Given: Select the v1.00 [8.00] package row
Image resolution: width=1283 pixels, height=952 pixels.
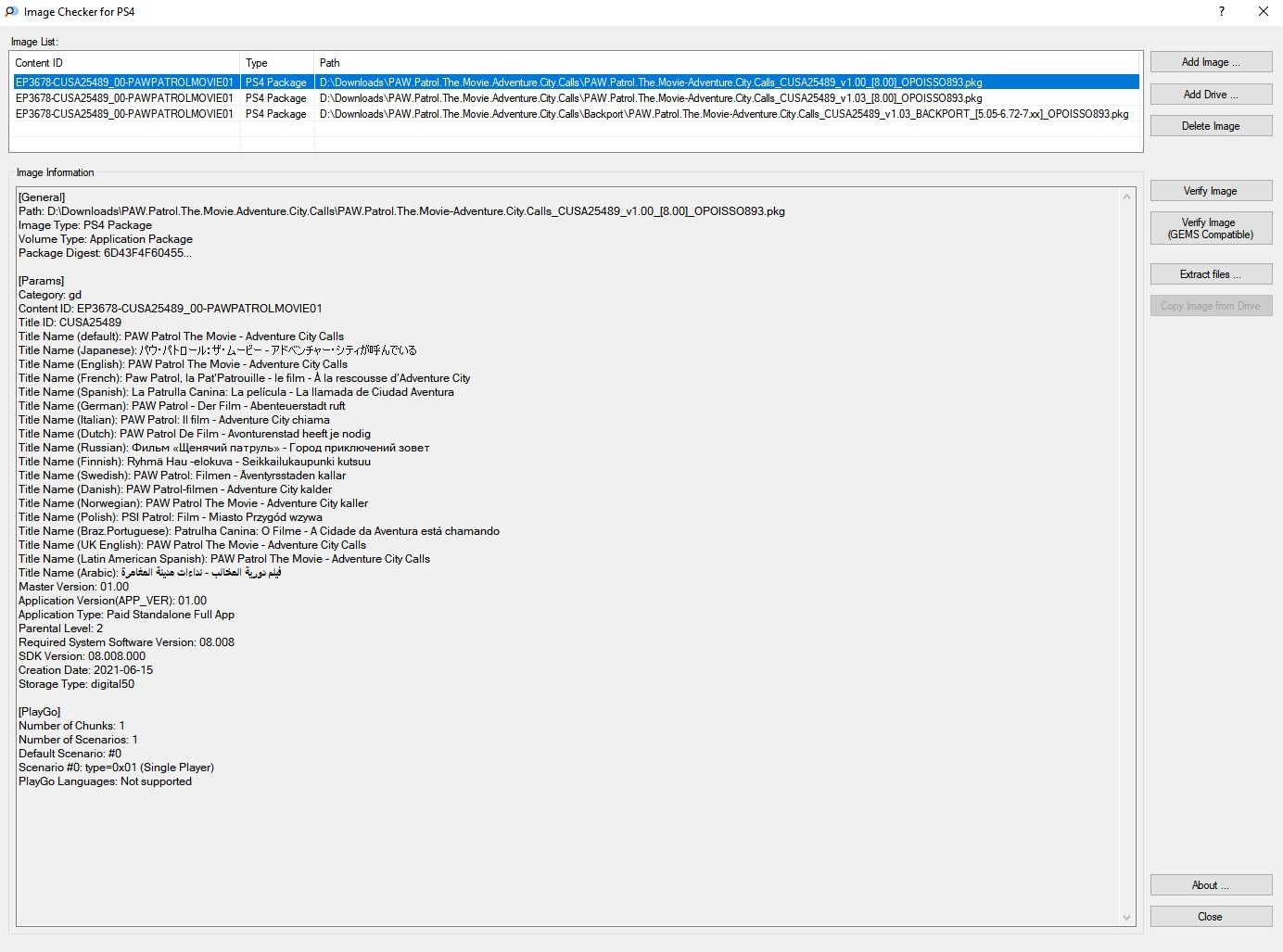Looking at the screenshot, I should 576,83.
